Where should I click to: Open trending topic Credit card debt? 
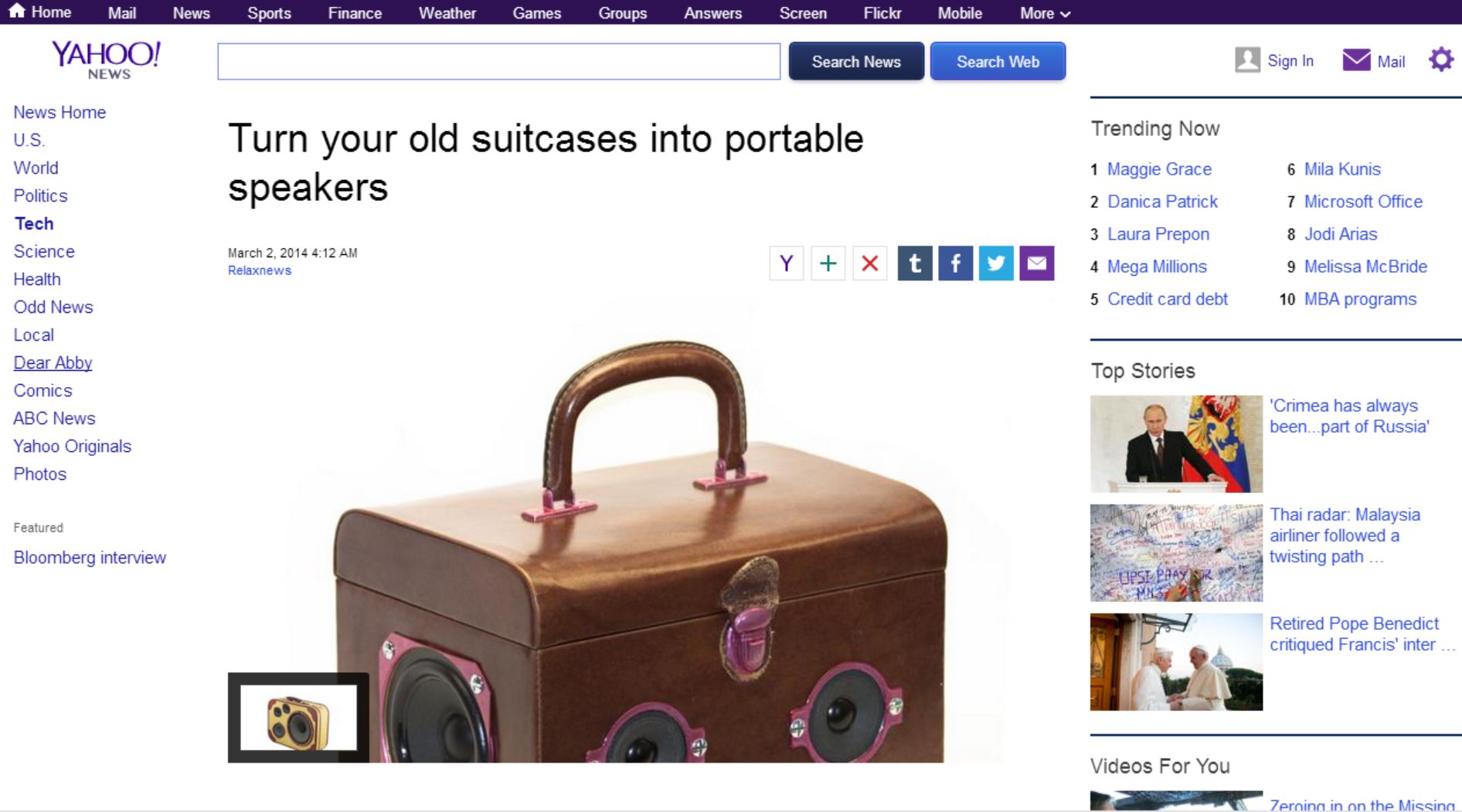click(x=1168, y=299)
